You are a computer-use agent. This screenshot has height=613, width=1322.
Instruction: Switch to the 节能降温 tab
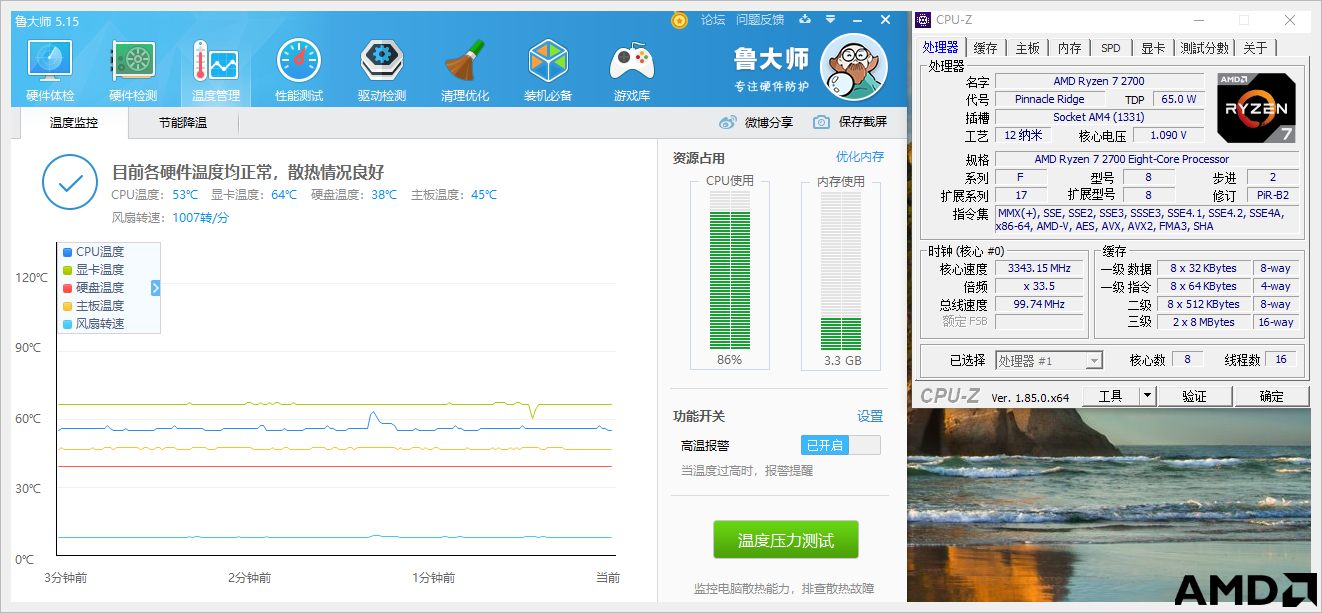(183, 123)
